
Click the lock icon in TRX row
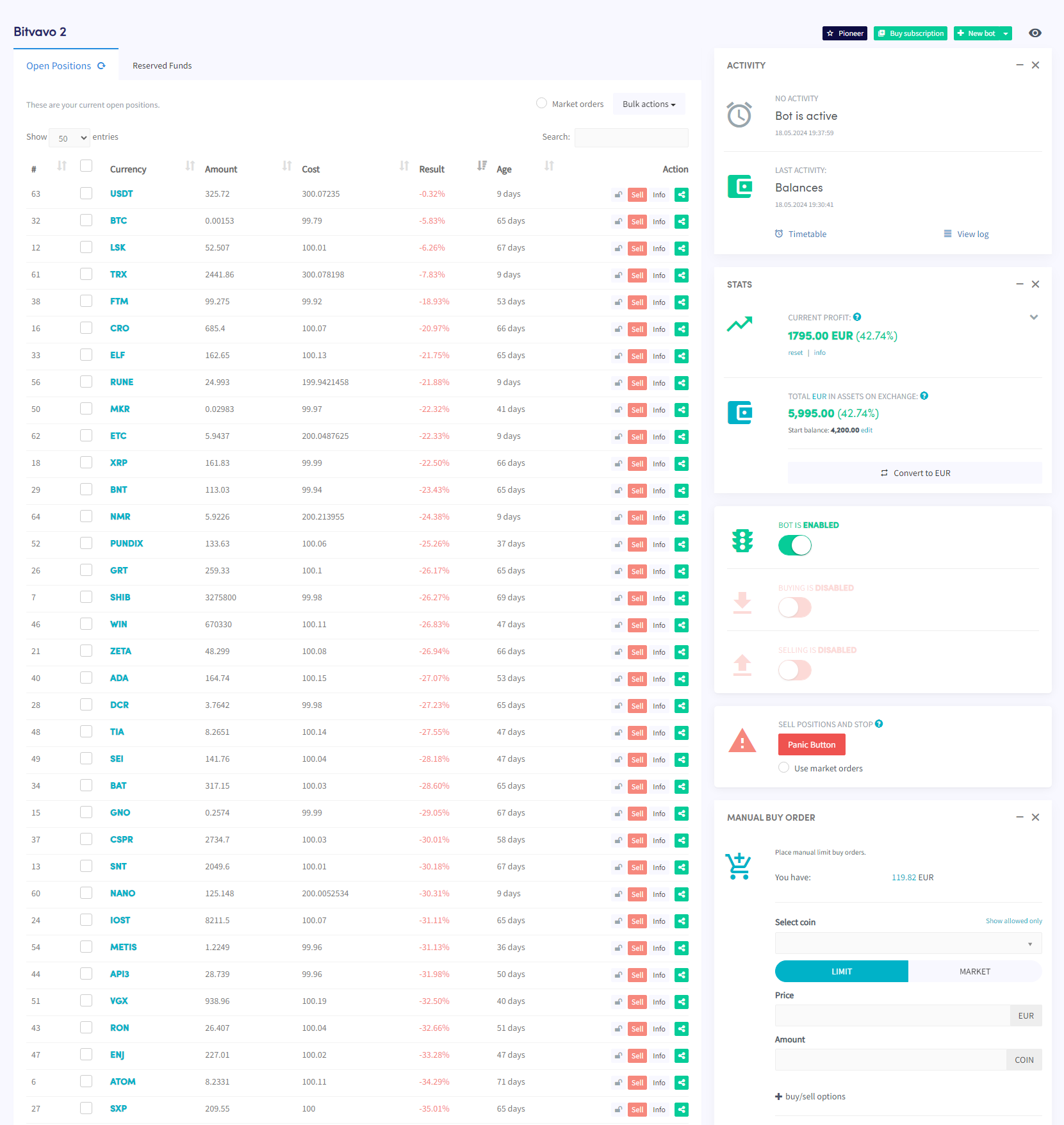(618, 275)
